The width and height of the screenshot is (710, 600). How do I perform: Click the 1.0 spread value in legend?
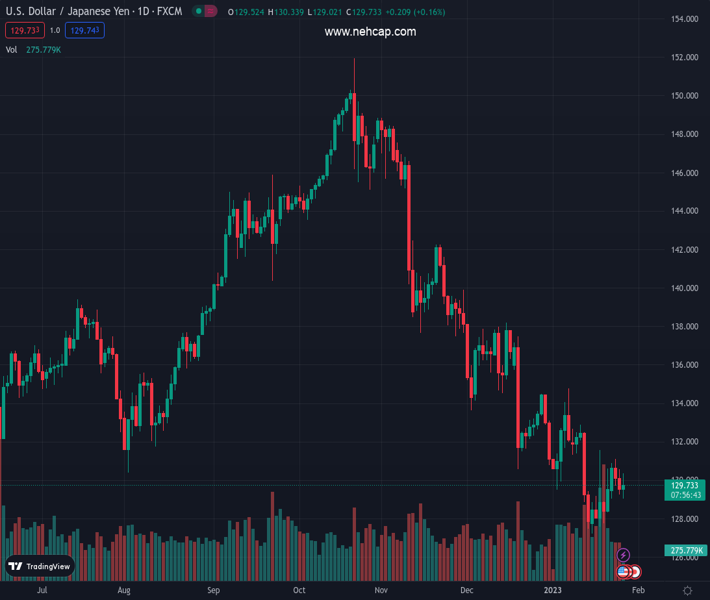tap(54, 31)
